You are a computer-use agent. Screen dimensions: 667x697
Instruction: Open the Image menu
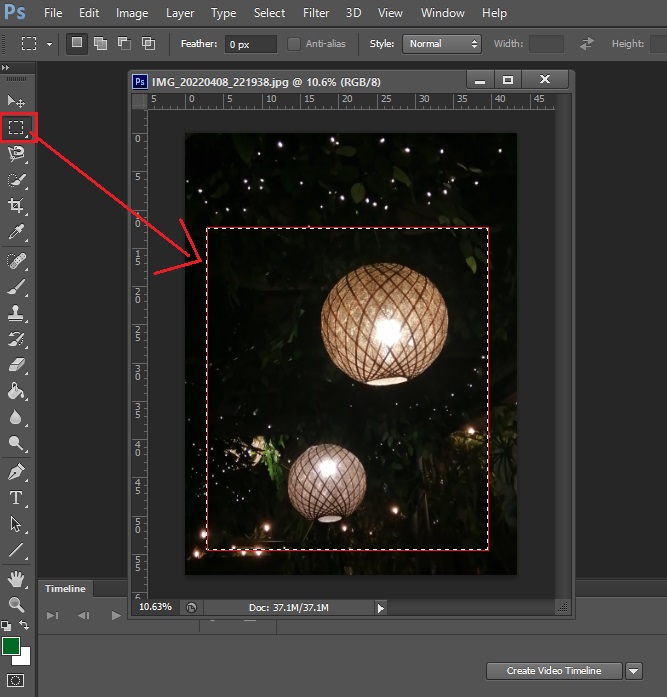point(132,13)
